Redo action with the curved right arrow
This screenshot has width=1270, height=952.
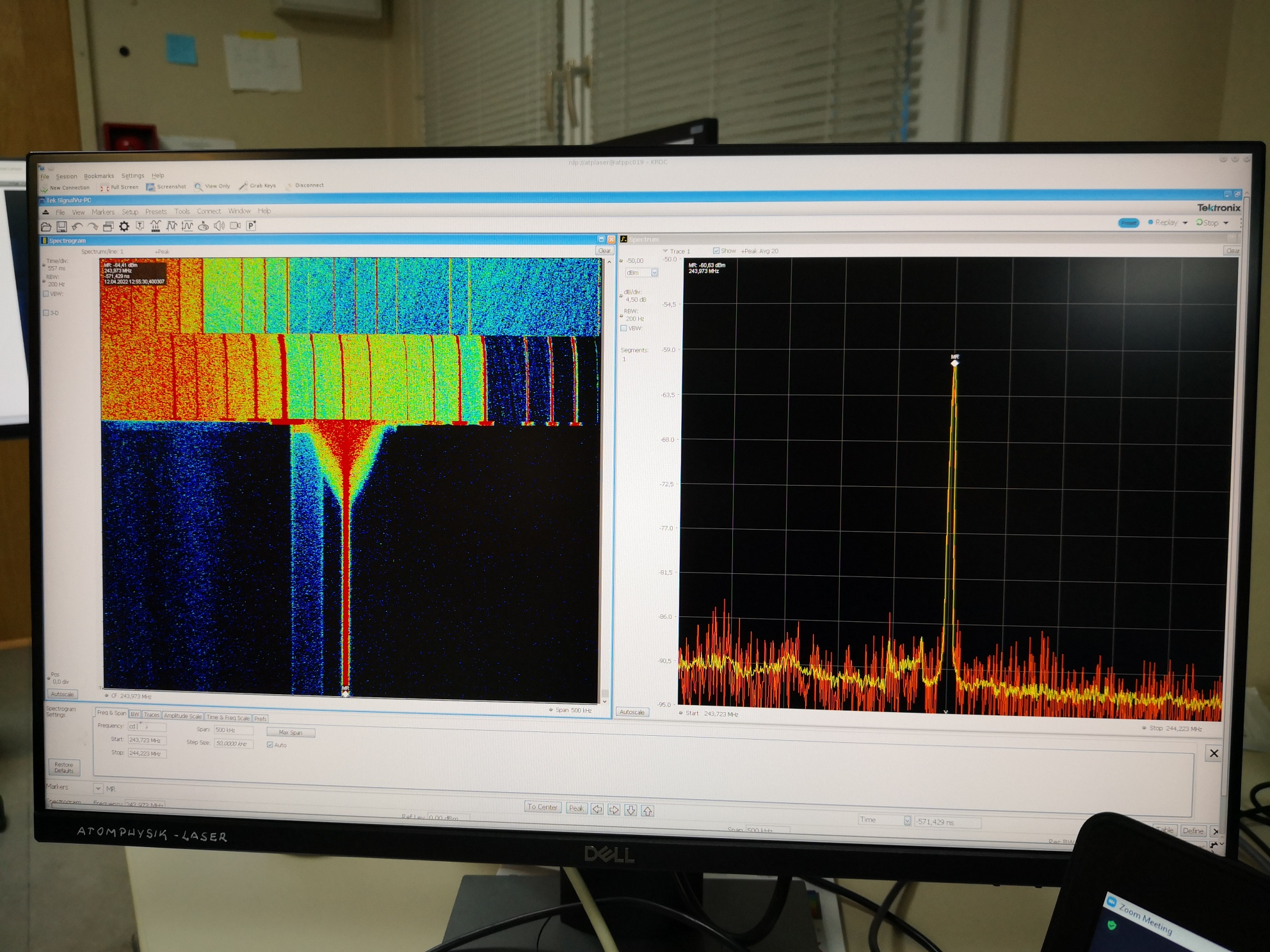93,226
